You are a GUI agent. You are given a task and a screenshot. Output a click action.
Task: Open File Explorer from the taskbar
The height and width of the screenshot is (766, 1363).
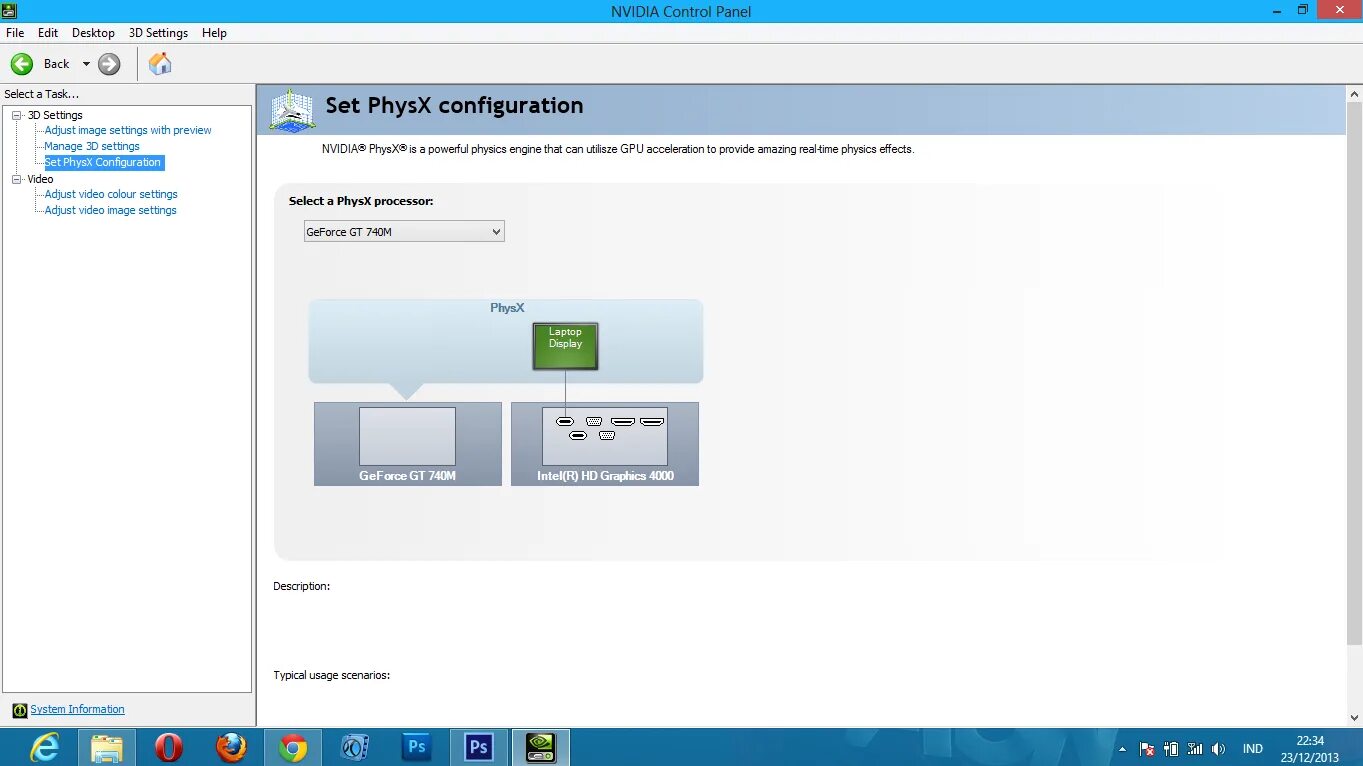click(107, 747)
